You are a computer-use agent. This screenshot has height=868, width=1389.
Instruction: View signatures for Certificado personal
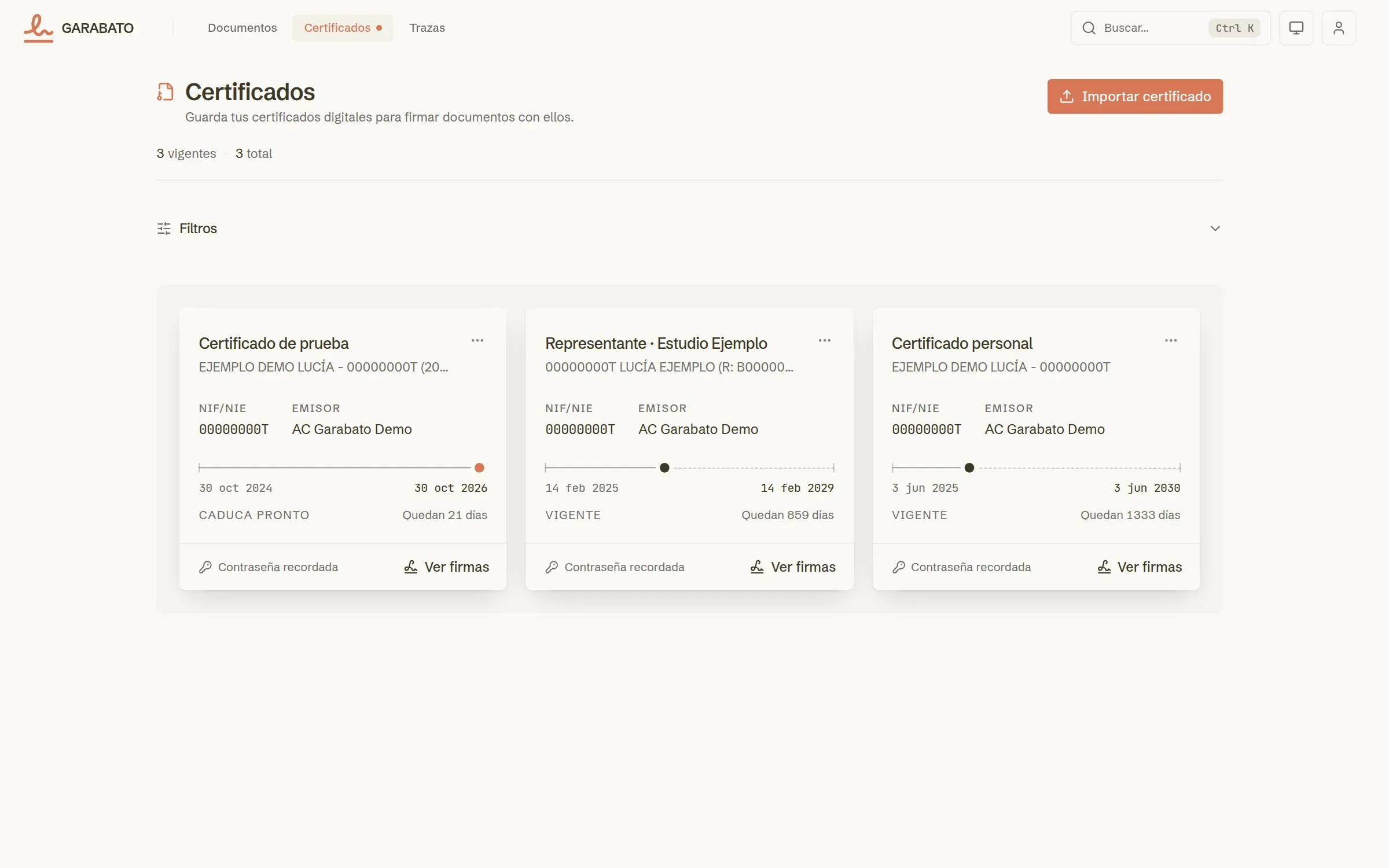click(1140, 567)
